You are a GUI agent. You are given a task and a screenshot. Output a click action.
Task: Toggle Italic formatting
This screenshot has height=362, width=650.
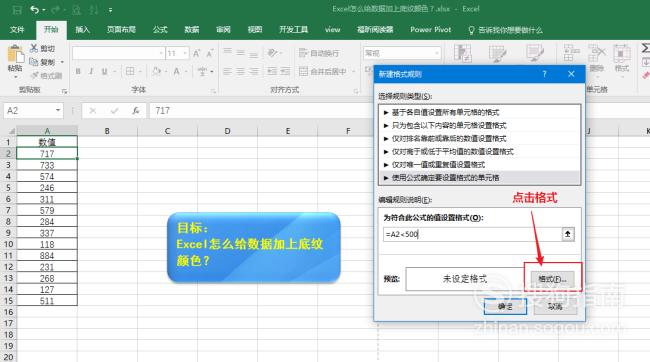coord(91,71)
